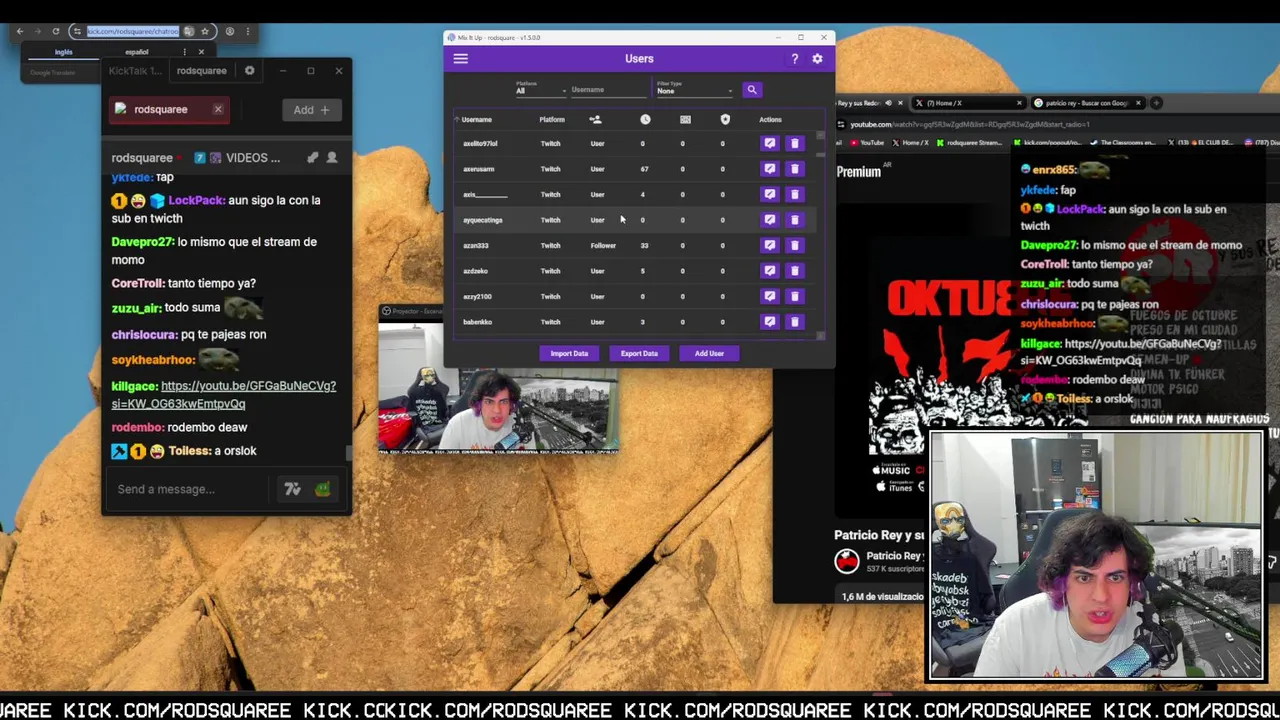
Task: Click the KickTalk pin icon in chat header
Action: [312, 158]
